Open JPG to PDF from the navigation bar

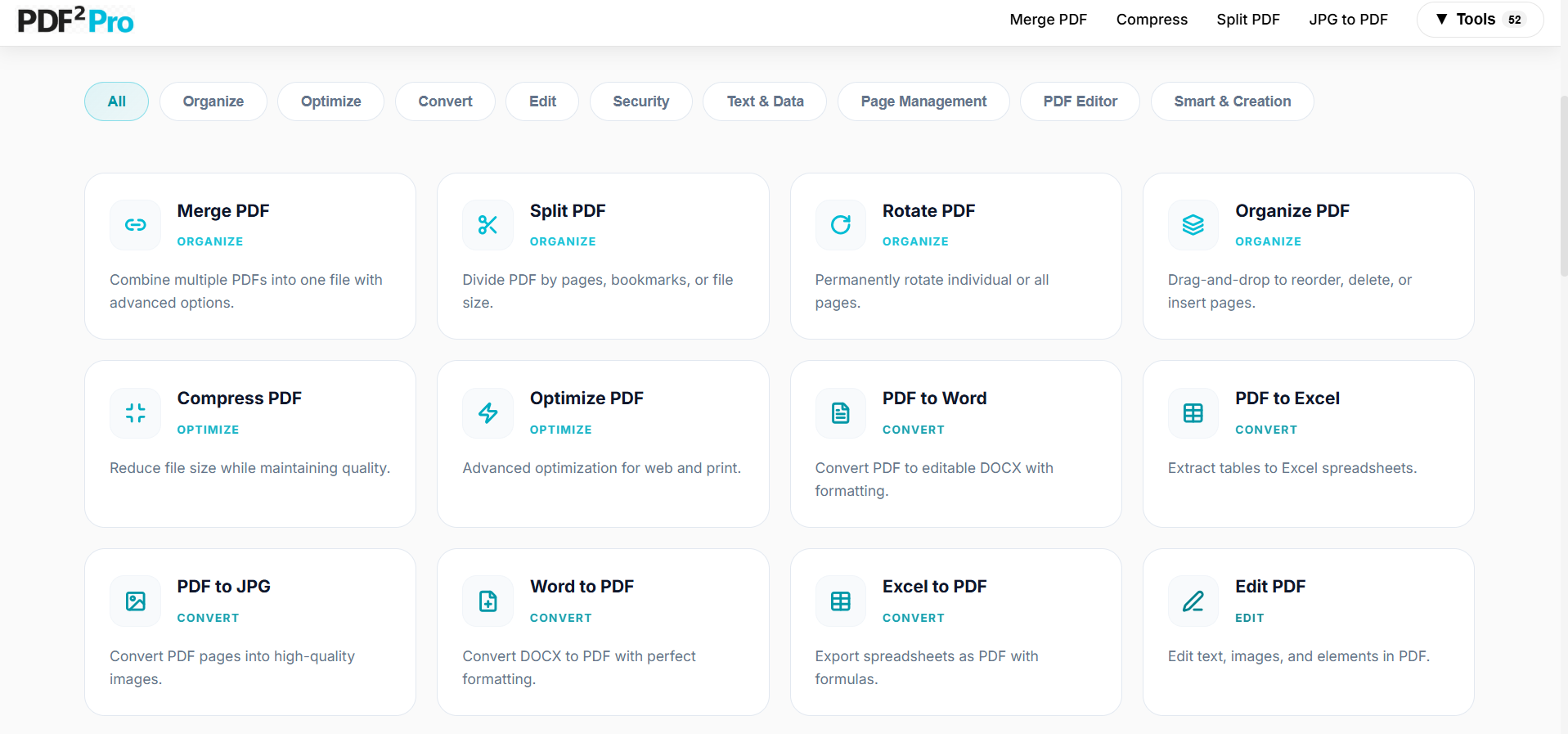(x=1348, y=19)
